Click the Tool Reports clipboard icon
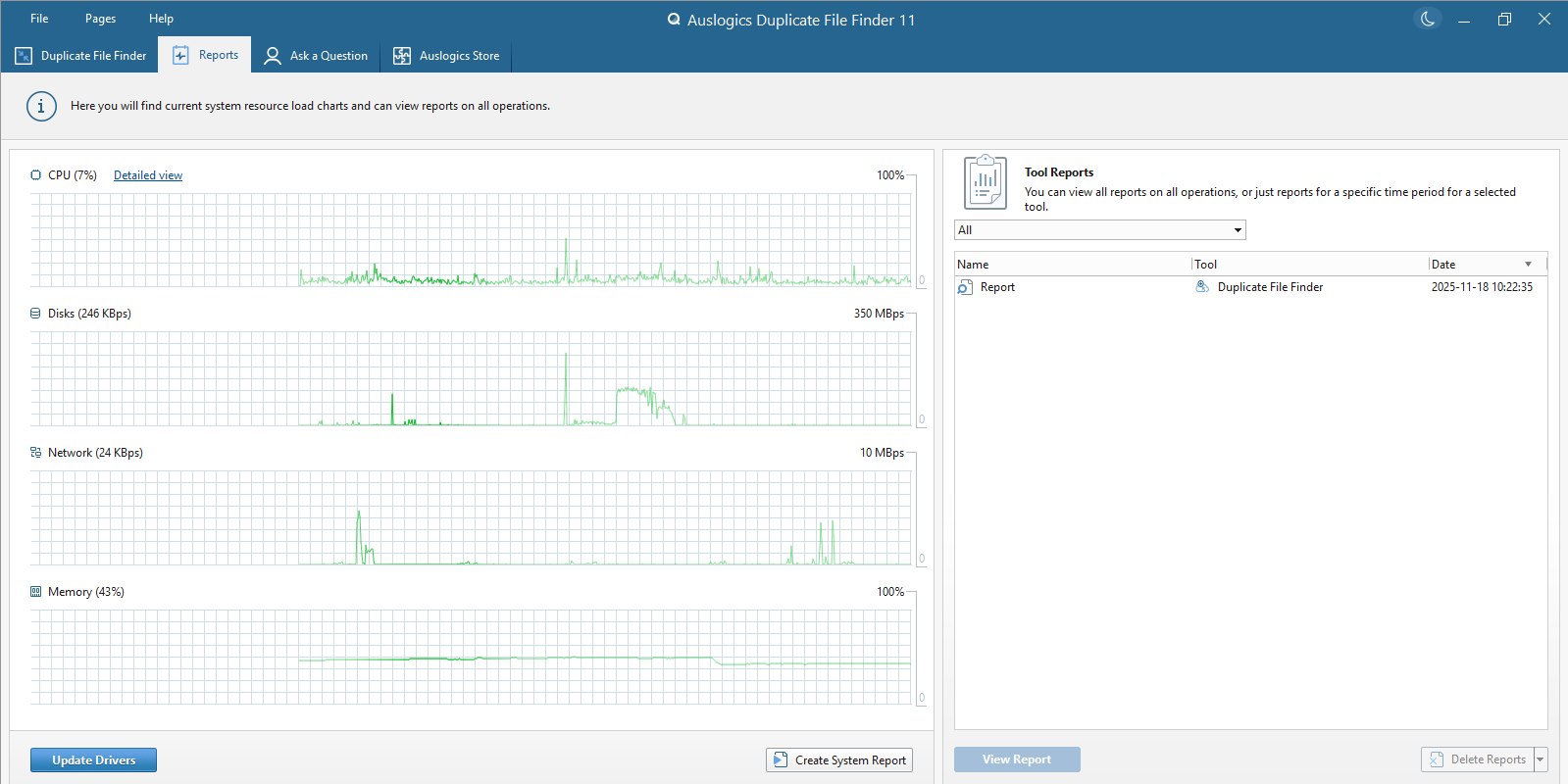The image size is (1568, 784). 985,182
